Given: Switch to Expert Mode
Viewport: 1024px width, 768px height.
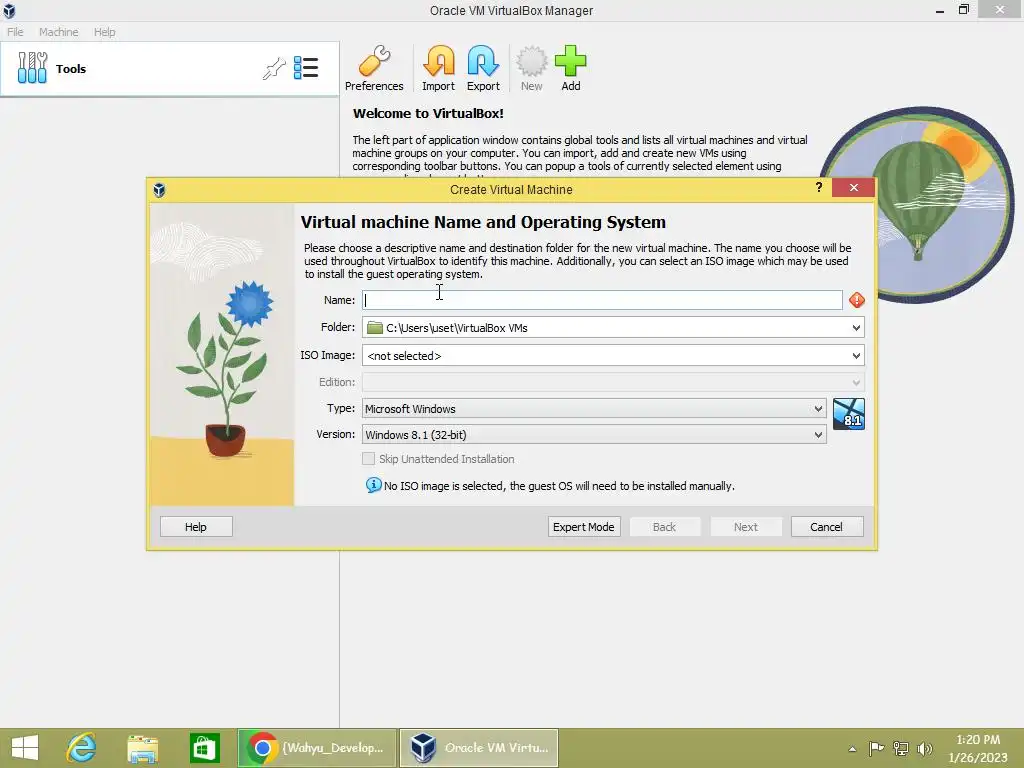Looking at the screenshot, I should [x=584, y=527].
